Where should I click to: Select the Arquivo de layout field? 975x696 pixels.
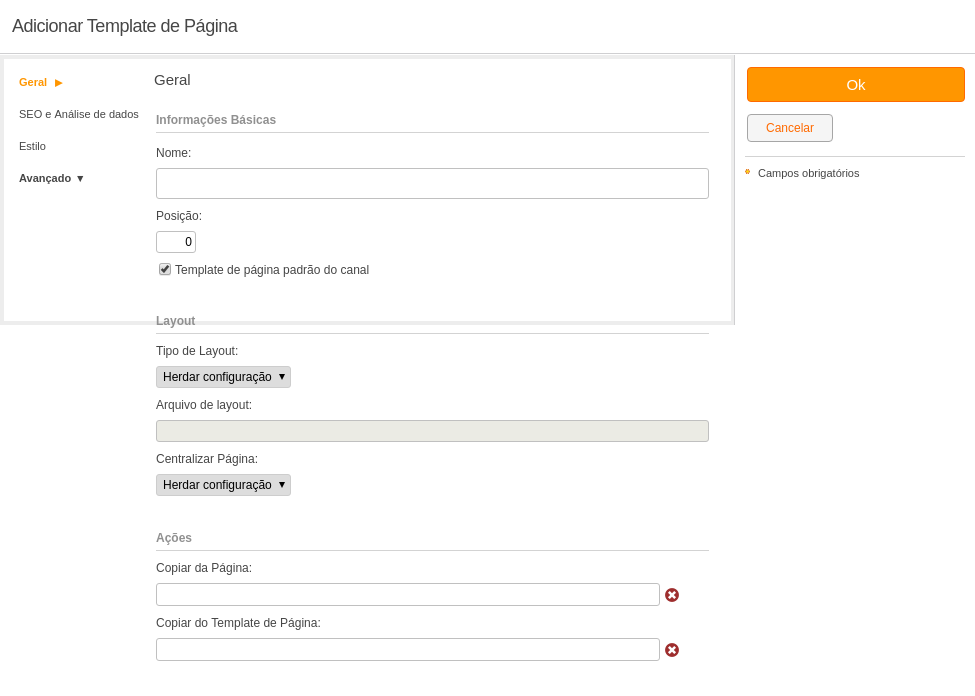pyautogui.click(x=432, y=431)
